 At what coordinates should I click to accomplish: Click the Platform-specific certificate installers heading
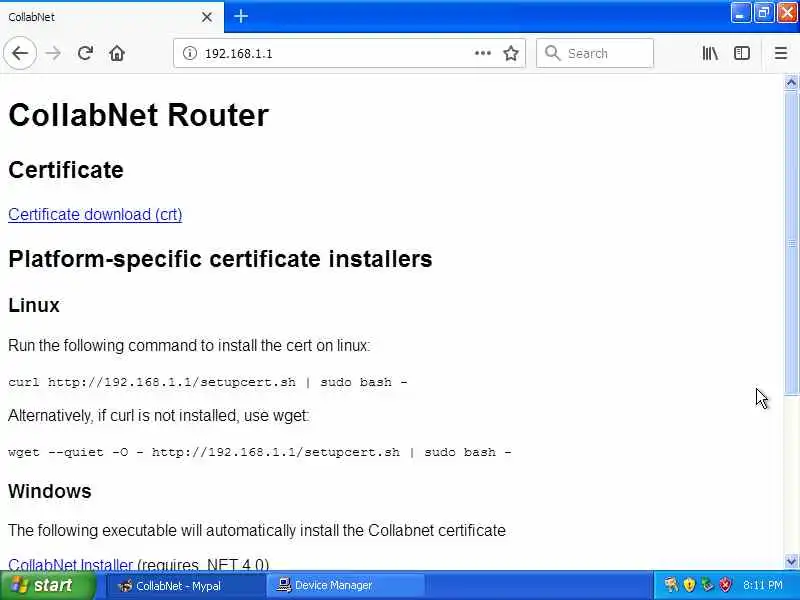220,259
